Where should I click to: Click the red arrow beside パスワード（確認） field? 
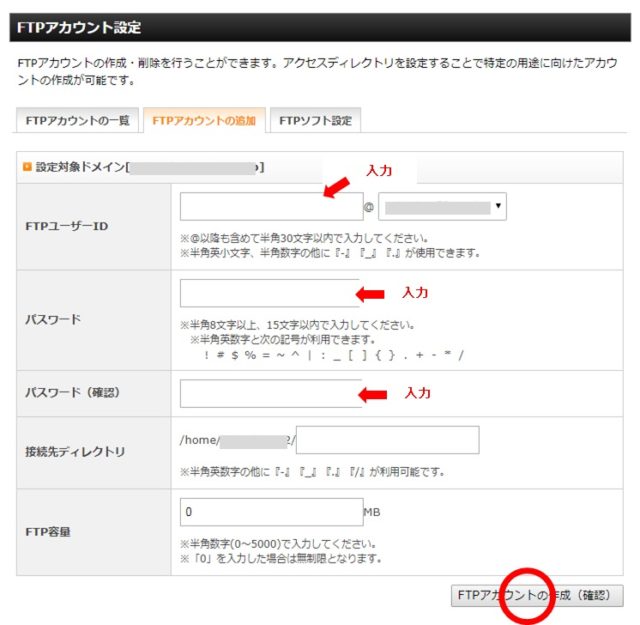coord(373,394)
